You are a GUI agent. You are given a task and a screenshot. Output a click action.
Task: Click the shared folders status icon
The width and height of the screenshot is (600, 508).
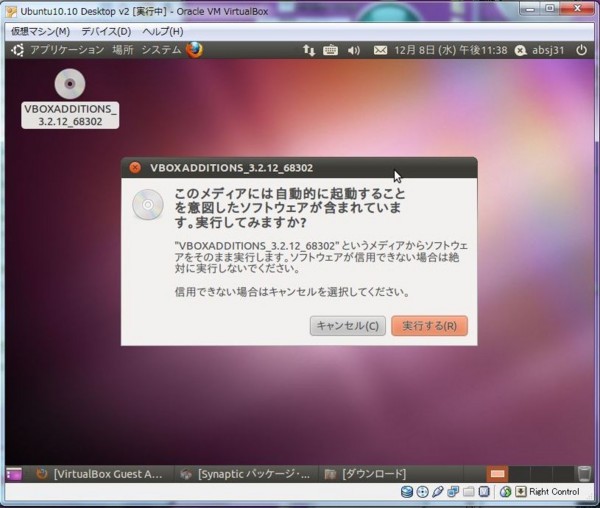click(x=468, y=492)
